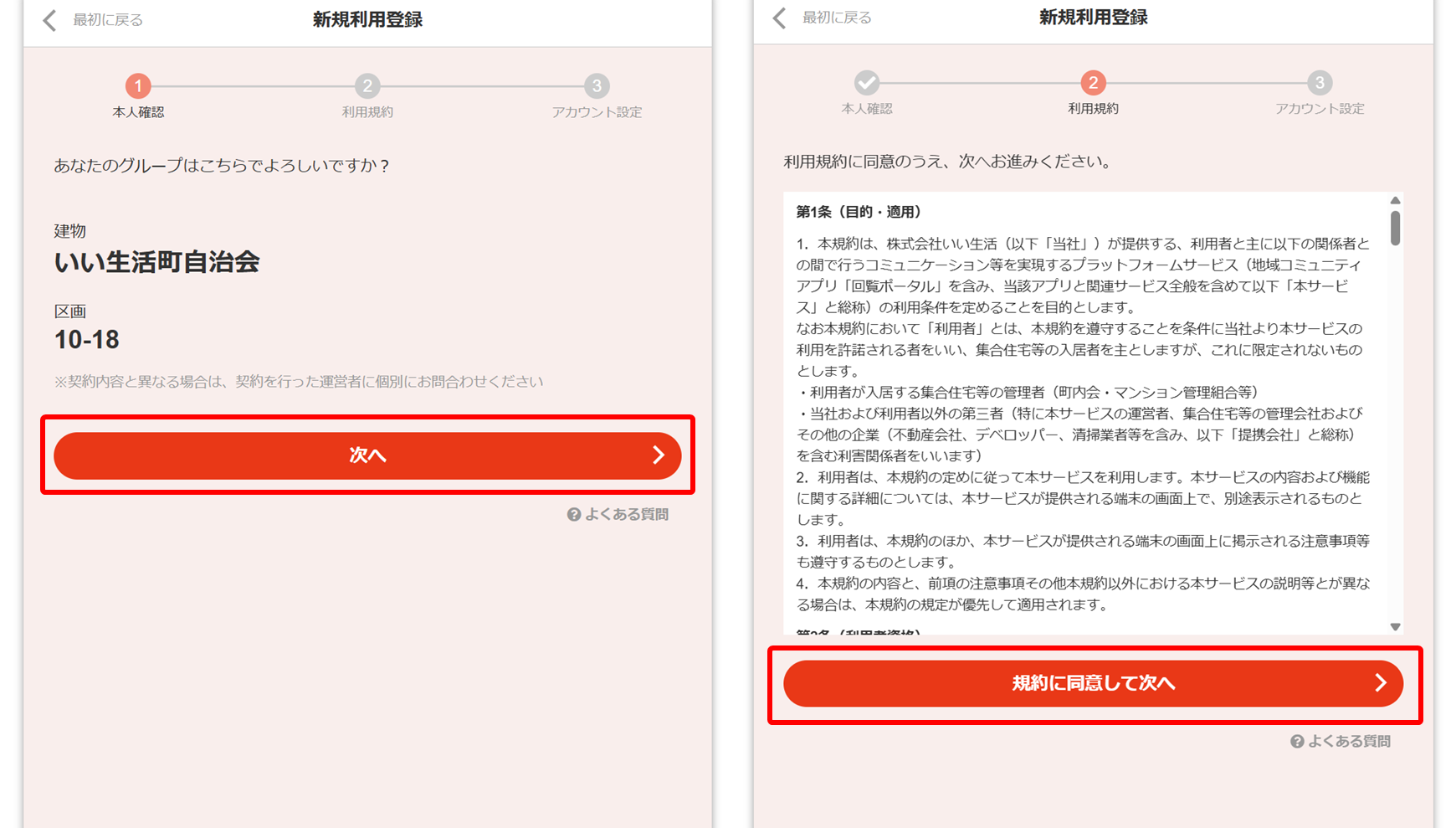Click the question mark icon beside the right よくある質問
The image size is (1456, 828).
point(1297,742)
